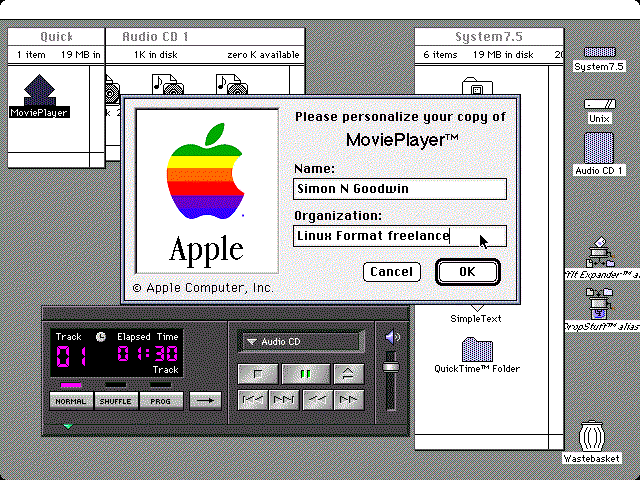Screen dimensions: 640x480
Task: Click the clock icon in CD player display
Action: coord(100,337)
